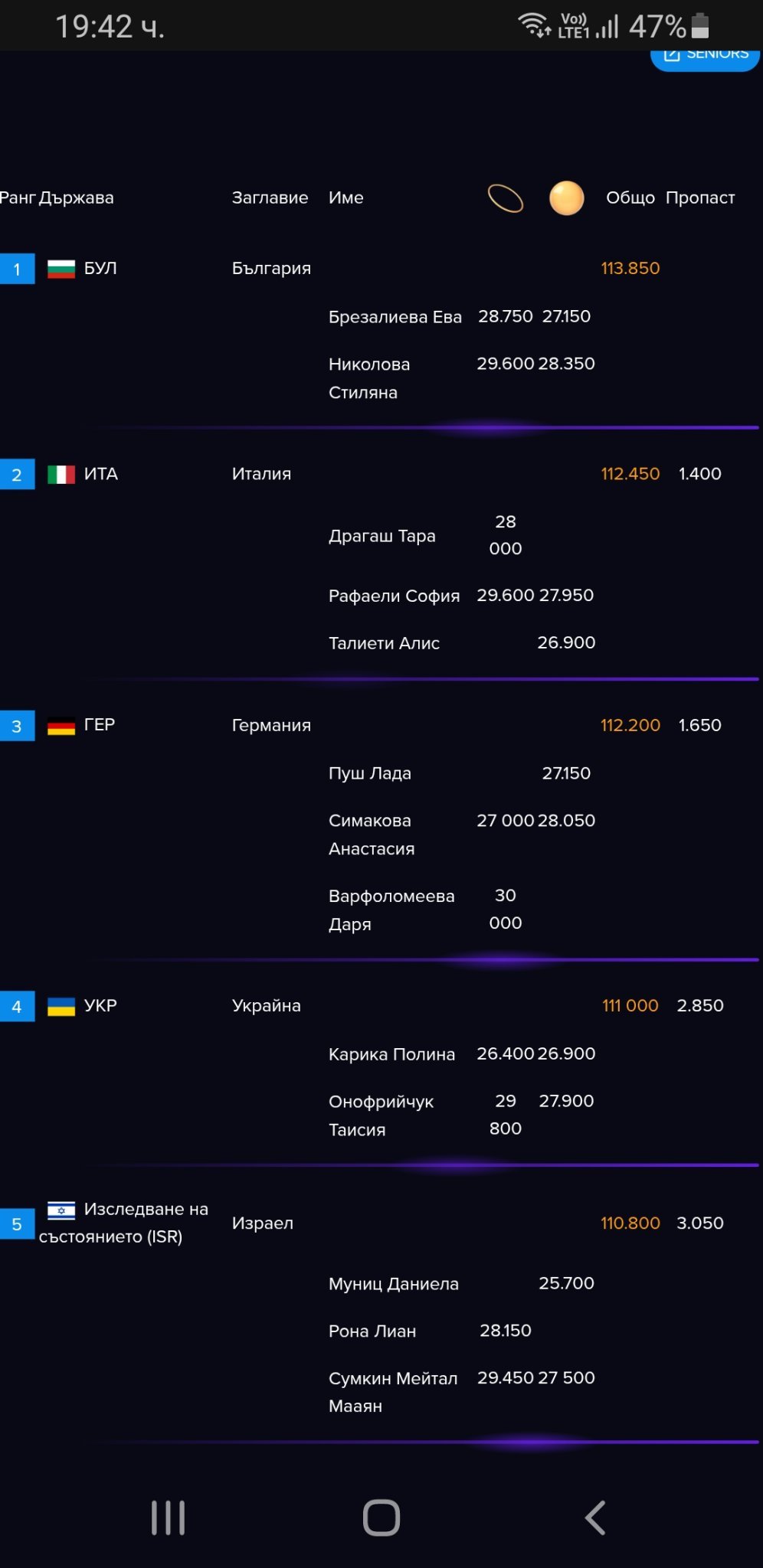Click the Bulgaria flag icon
763x1568 pixels.
pos(61,269)
